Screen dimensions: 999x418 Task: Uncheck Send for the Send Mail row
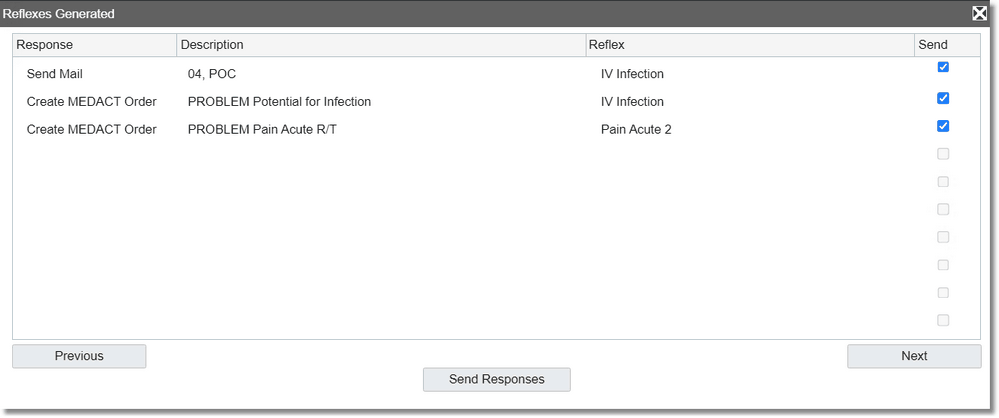coord(943,67)
